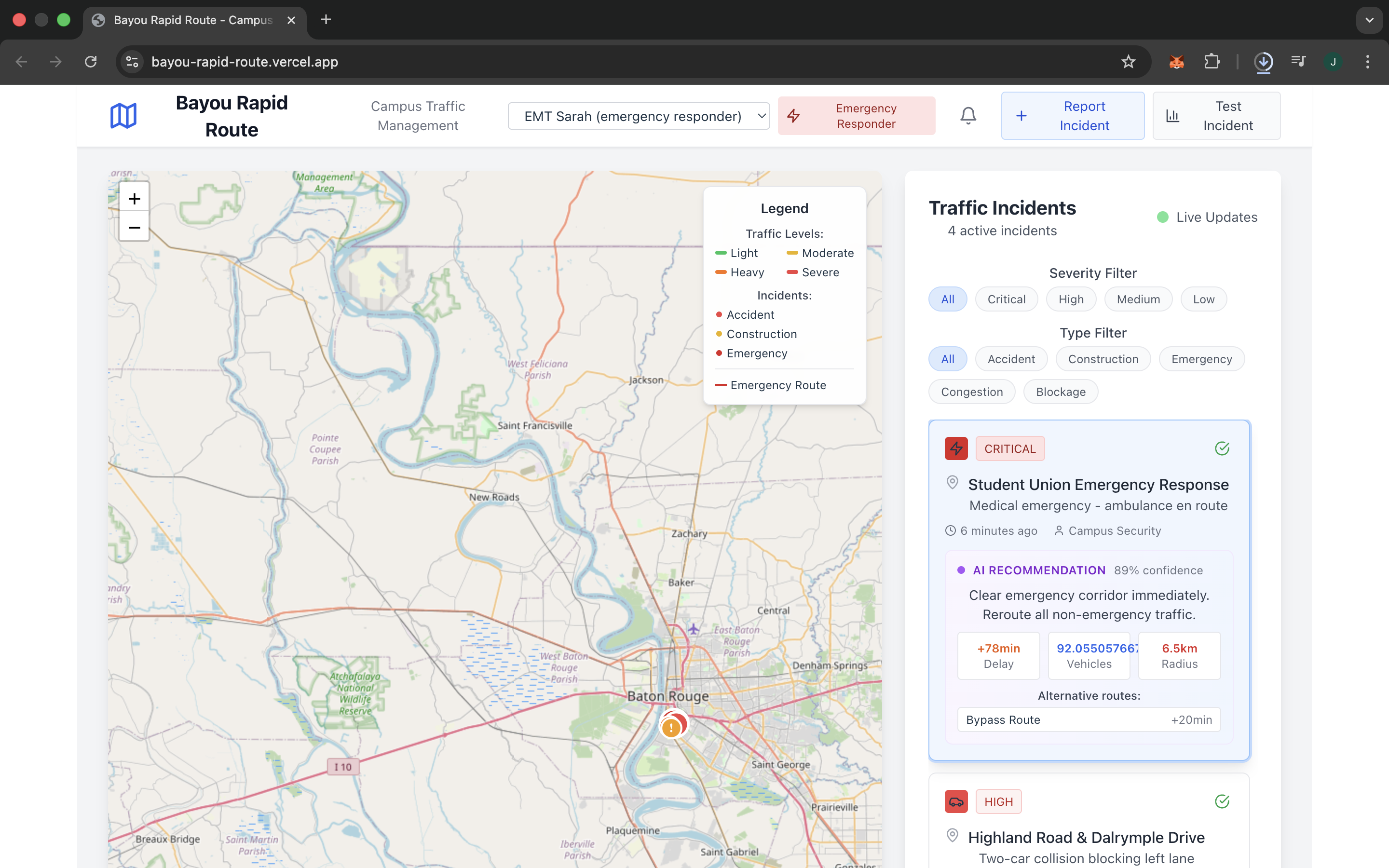This screenshot has width=1389, height=868.
Task: Switch to the Bayou Rapid Route browser tab
Action: 193,20
